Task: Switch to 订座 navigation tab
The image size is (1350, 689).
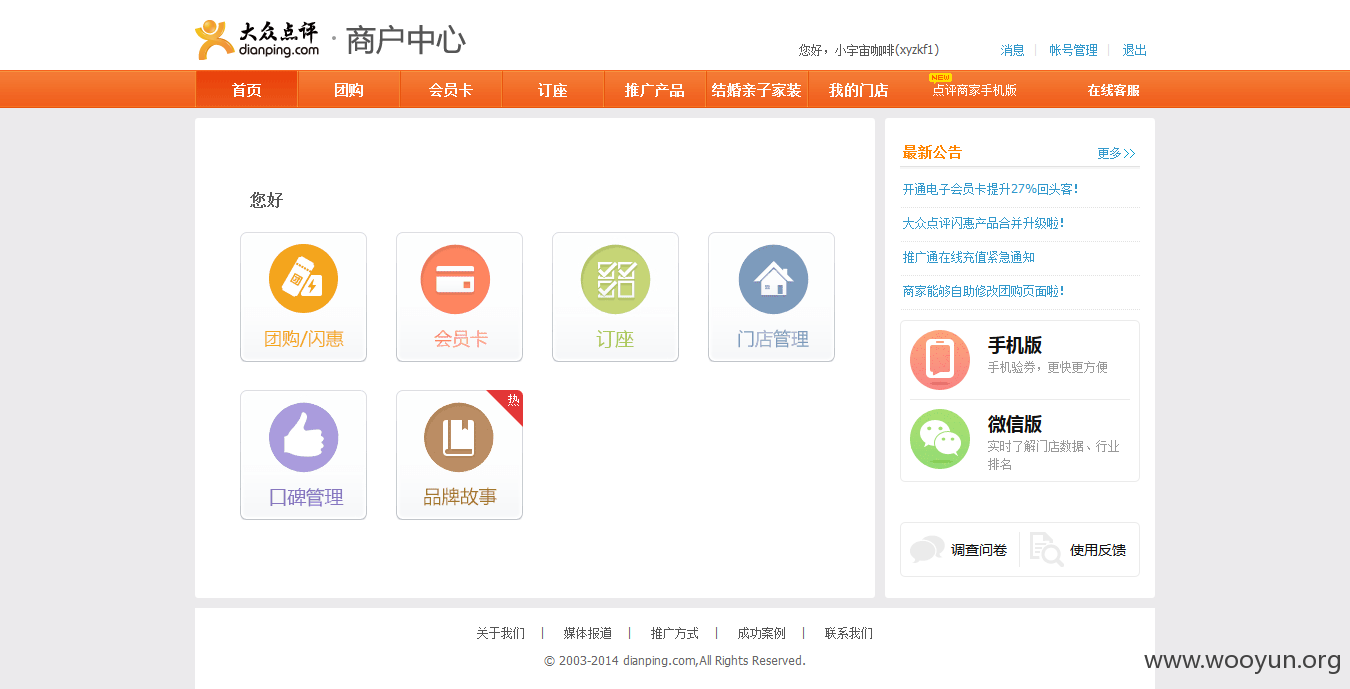Action: (553, 90)
